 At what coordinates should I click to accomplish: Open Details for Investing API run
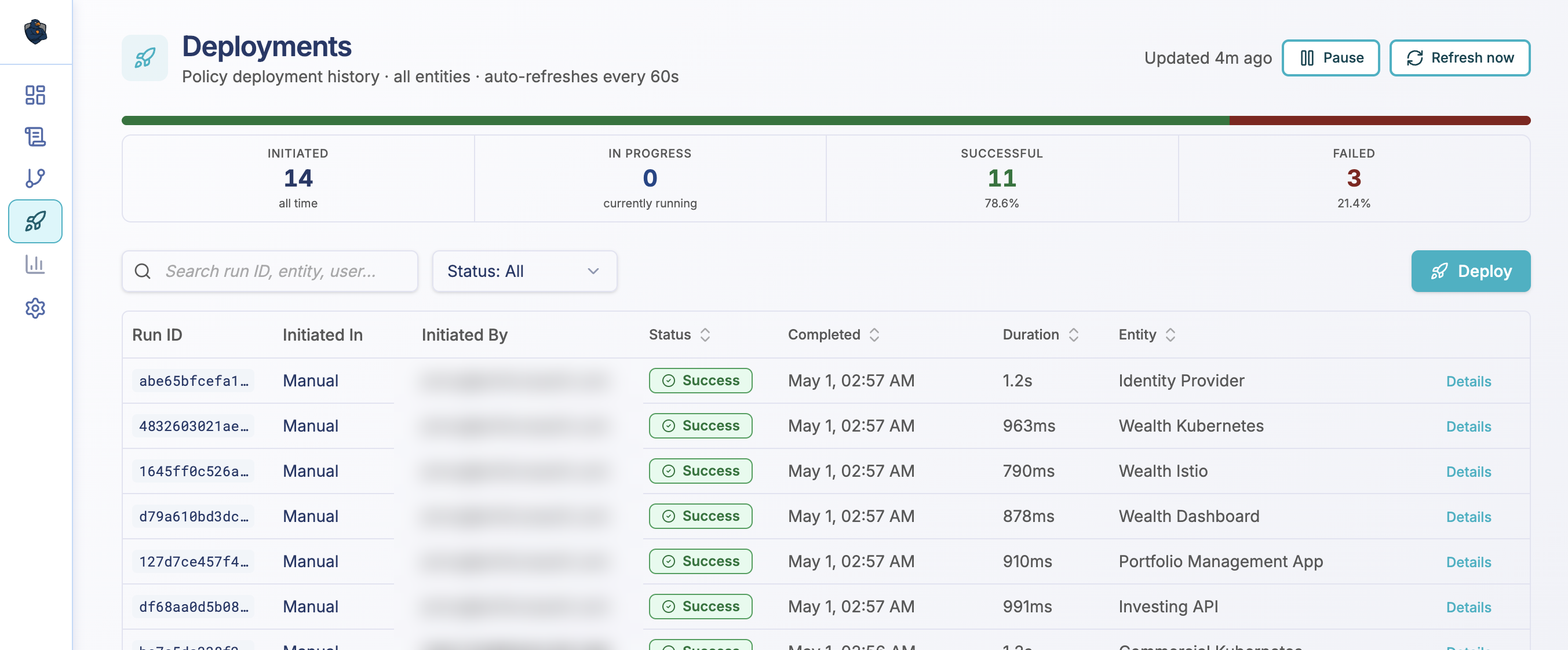(1468, 607)
